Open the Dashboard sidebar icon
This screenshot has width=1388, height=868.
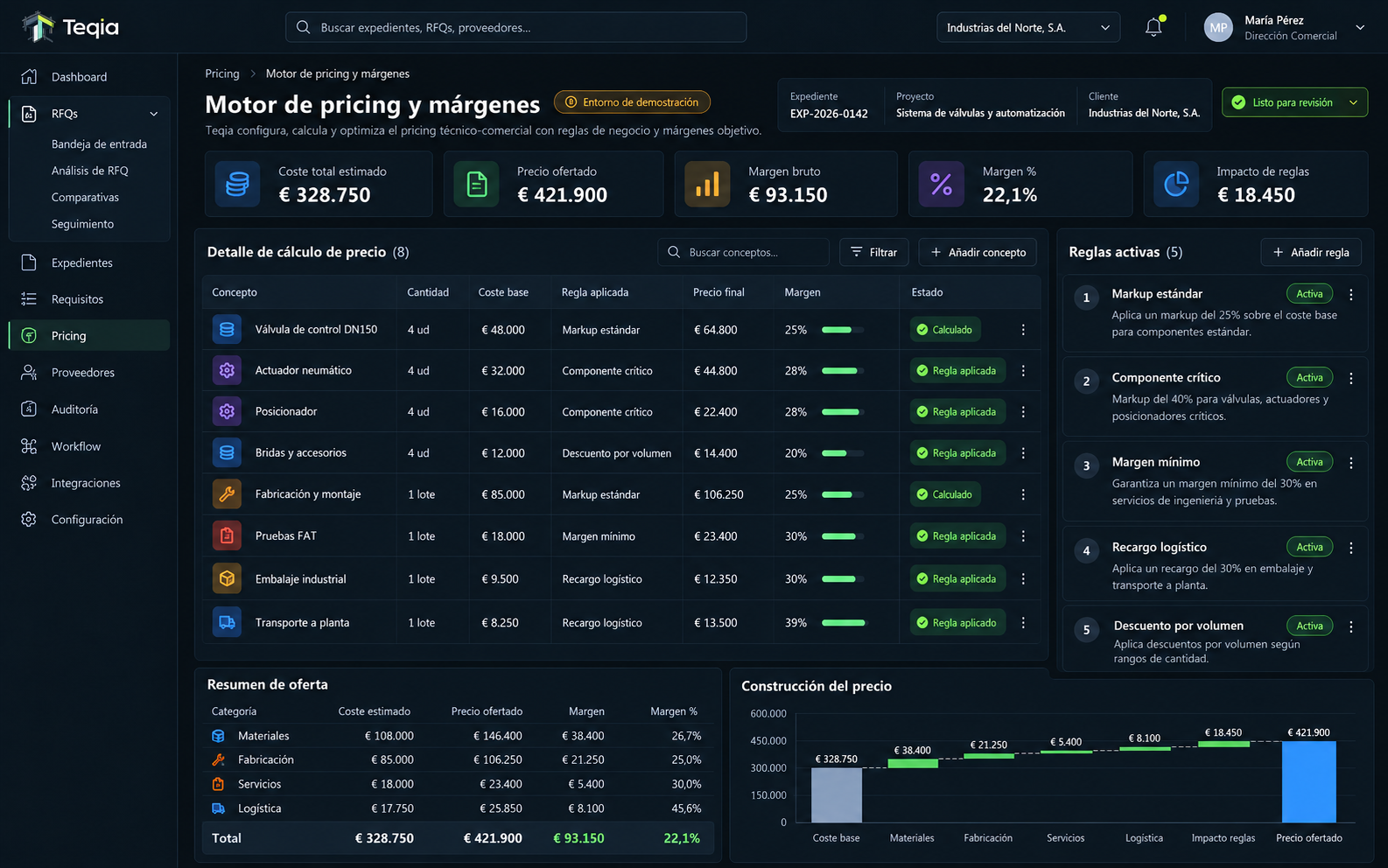[29, 77]
